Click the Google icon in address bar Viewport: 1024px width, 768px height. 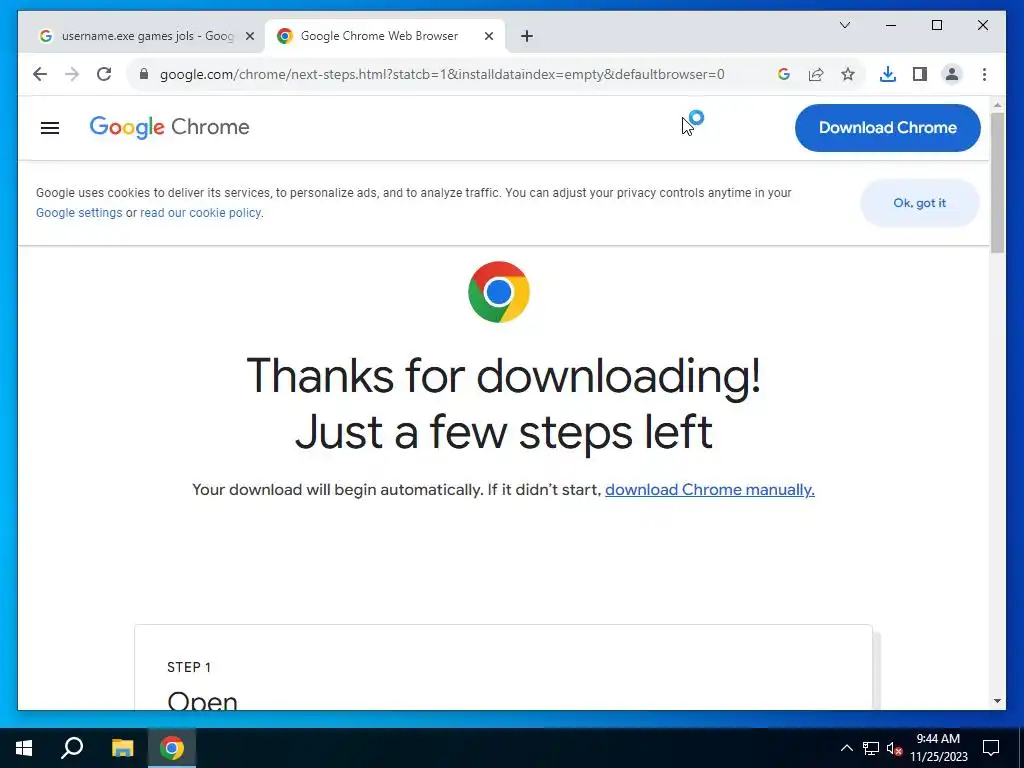tap(784, 74)
